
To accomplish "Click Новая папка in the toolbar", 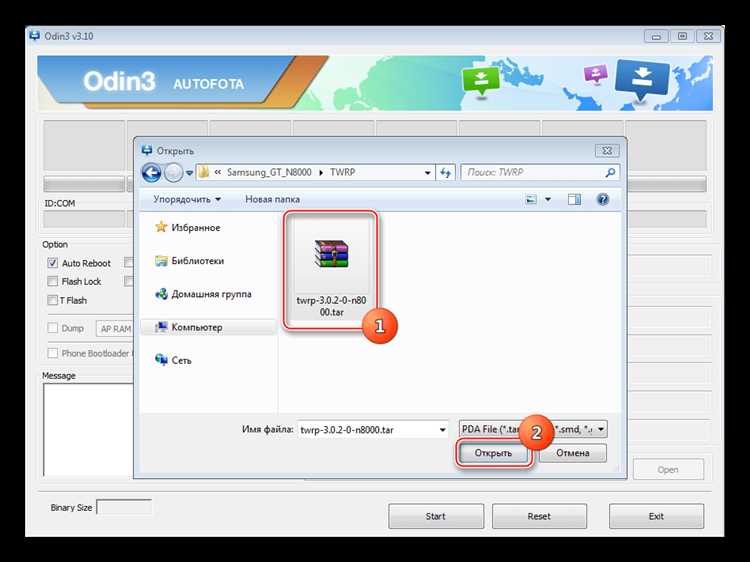I will pyautogui.click(x=272, y=200).
